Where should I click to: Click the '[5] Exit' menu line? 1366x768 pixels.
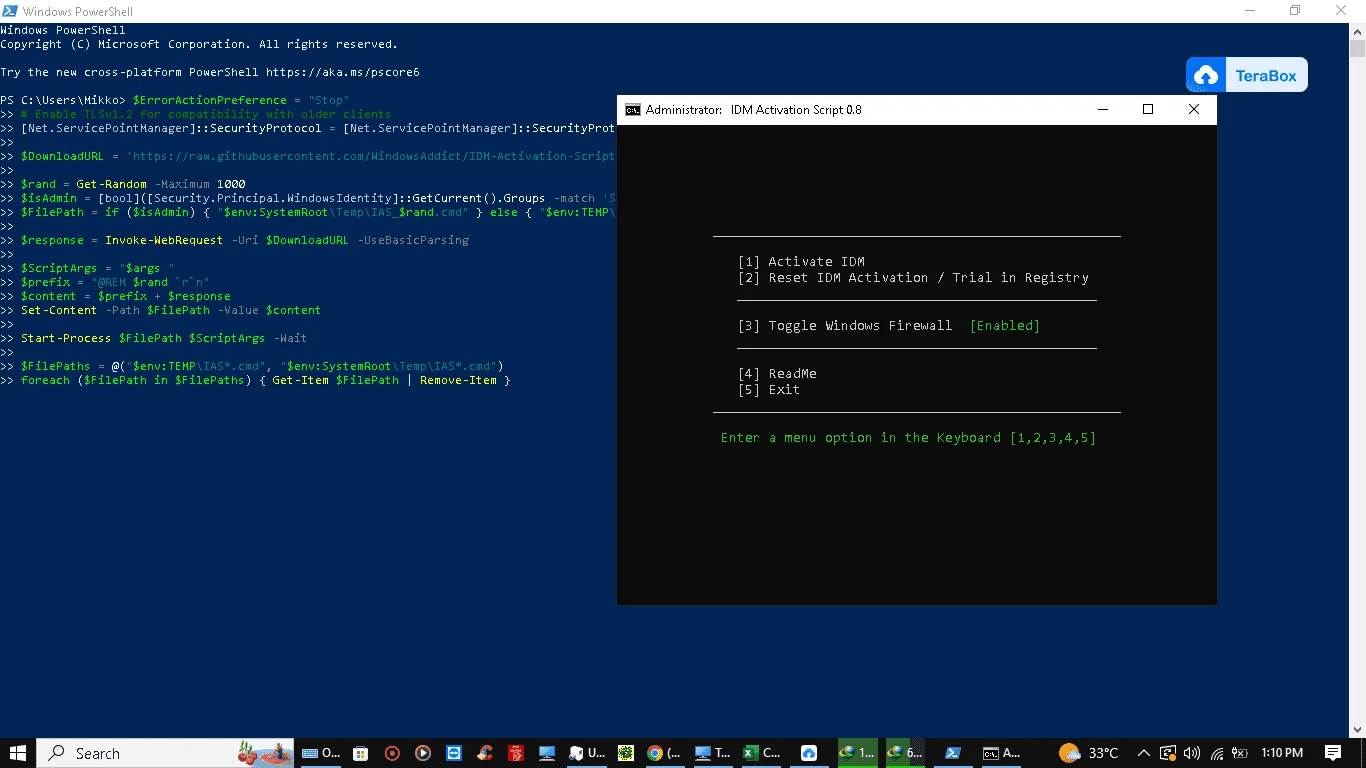click(x=769, y=390)
